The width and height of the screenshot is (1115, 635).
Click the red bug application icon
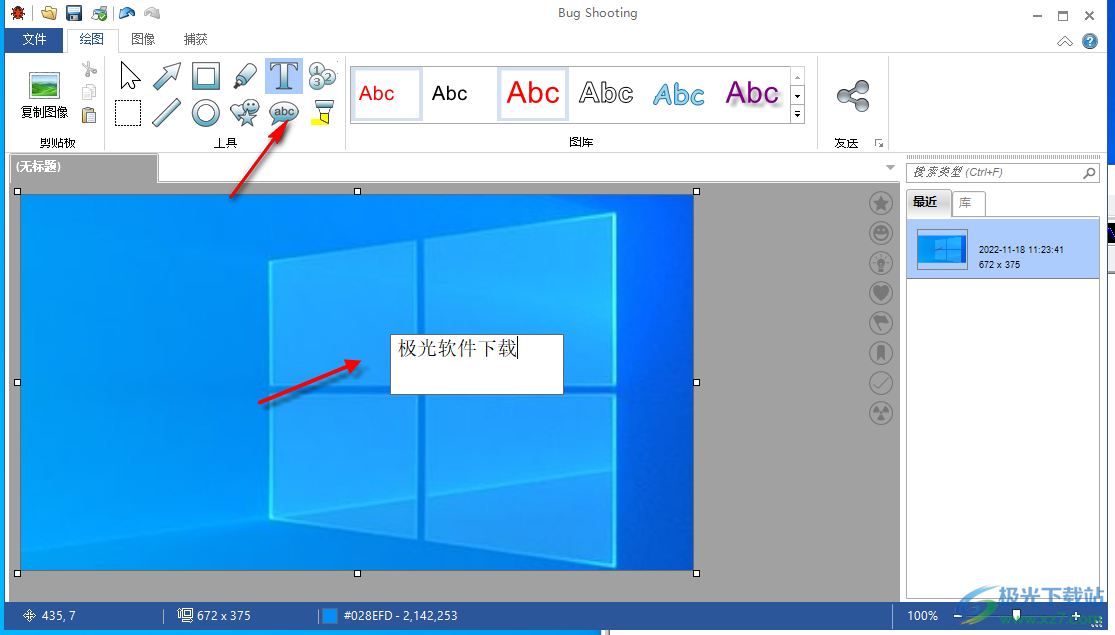tap(18, 13)
